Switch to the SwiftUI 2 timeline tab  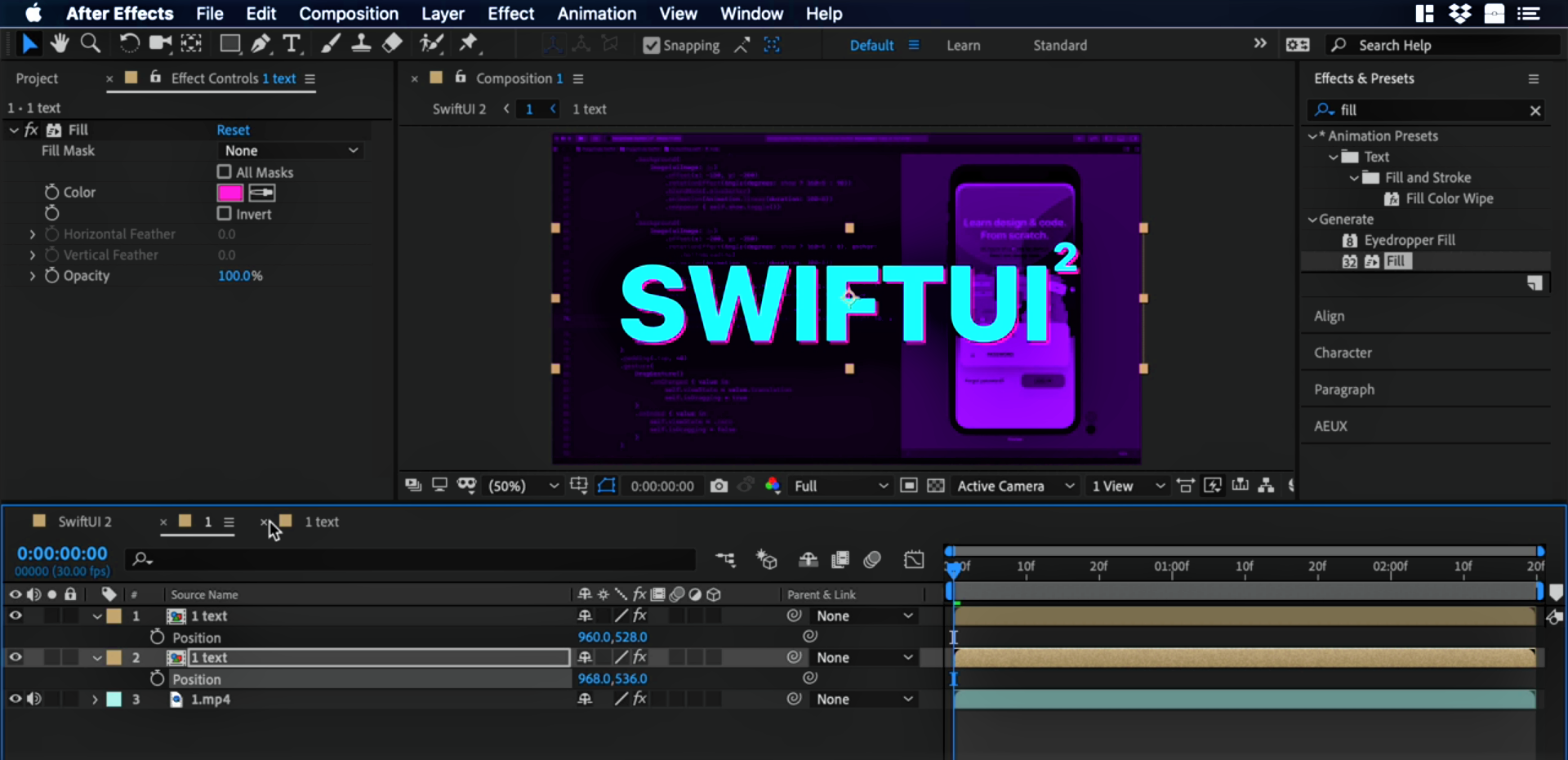point(84,522)
